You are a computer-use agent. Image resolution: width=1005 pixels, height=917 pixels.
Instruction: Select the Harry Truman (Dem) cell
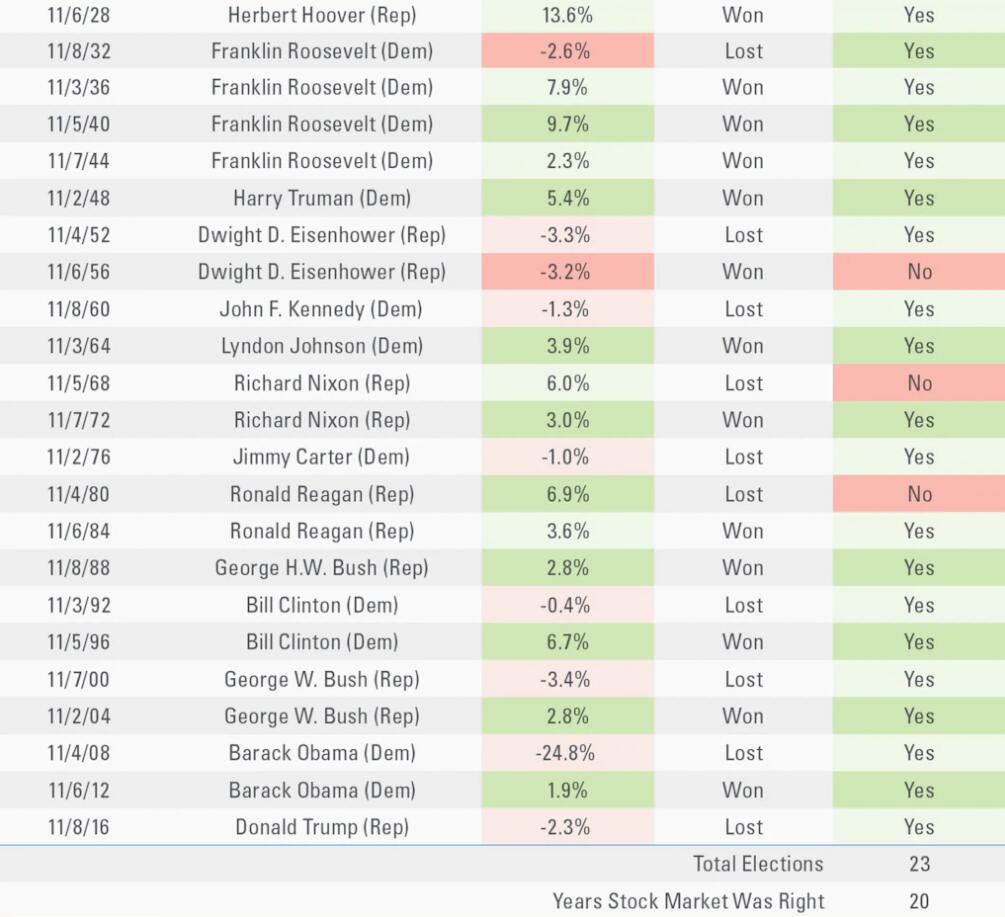tap(322, 198)
